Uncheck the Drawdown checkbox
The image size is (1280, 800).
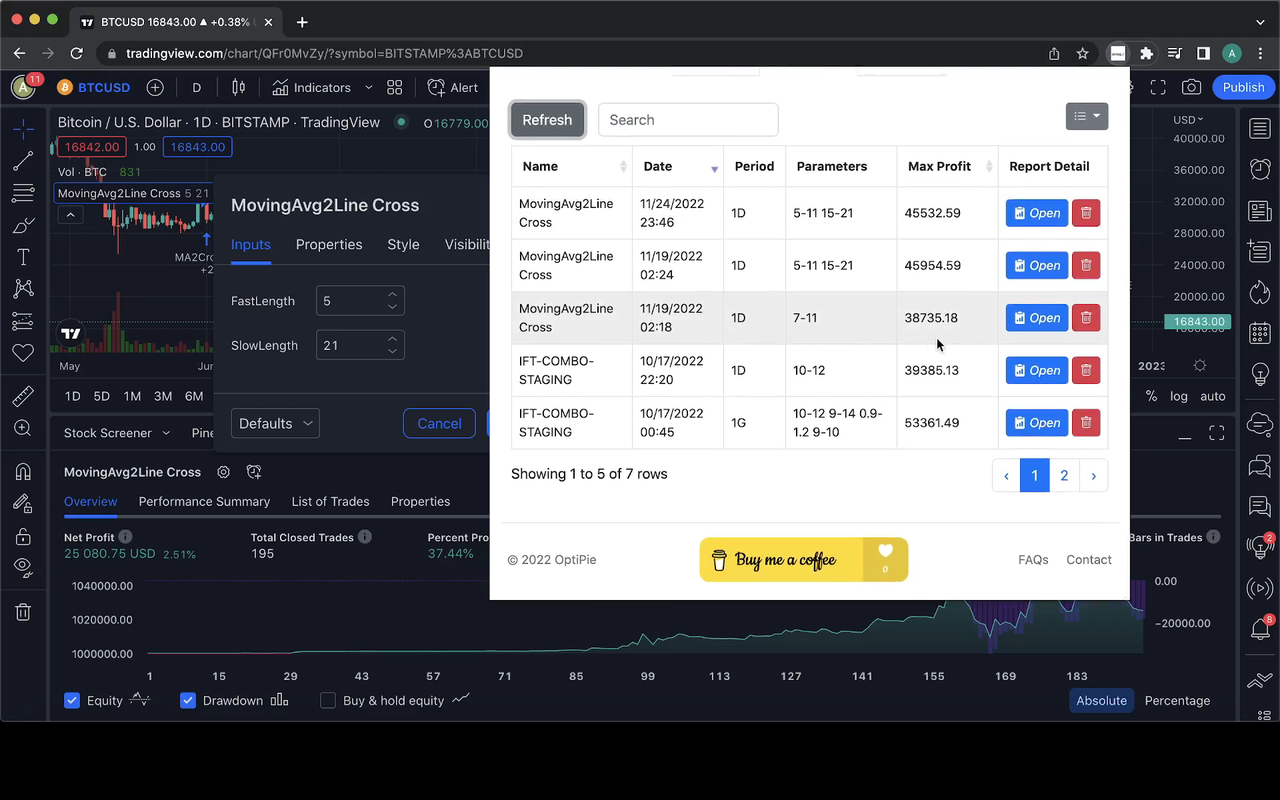click(188, 700)
